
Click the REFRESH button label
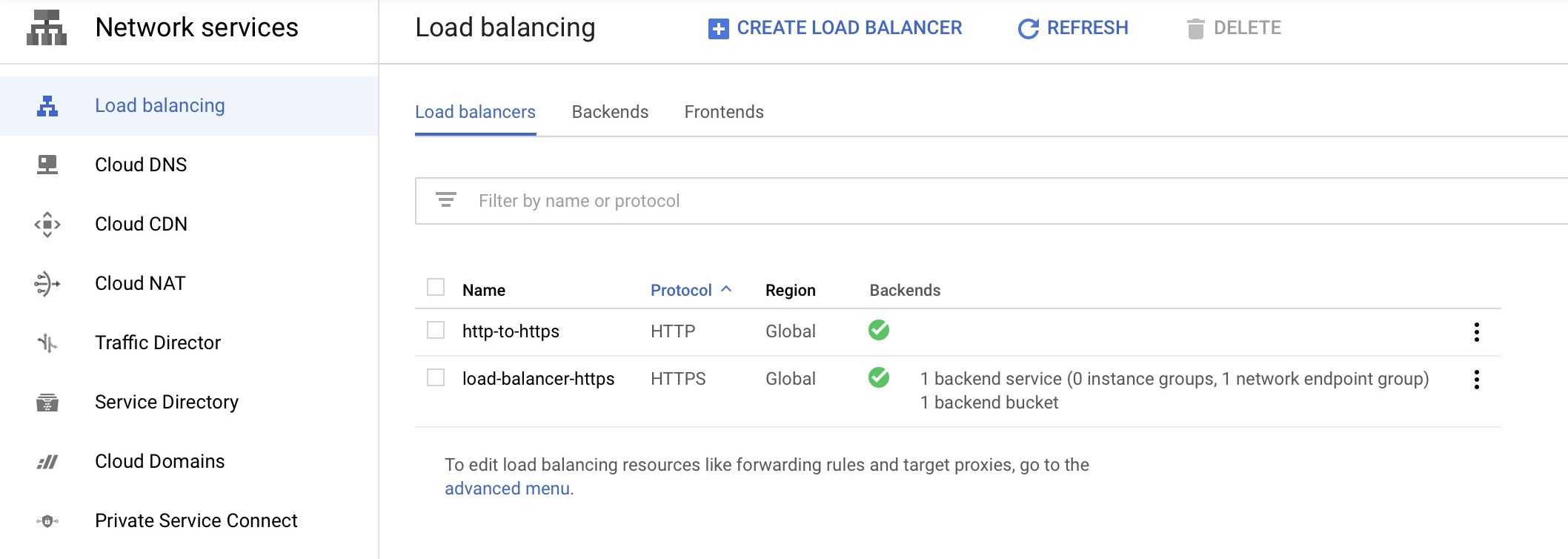[x=1087, y=28]
